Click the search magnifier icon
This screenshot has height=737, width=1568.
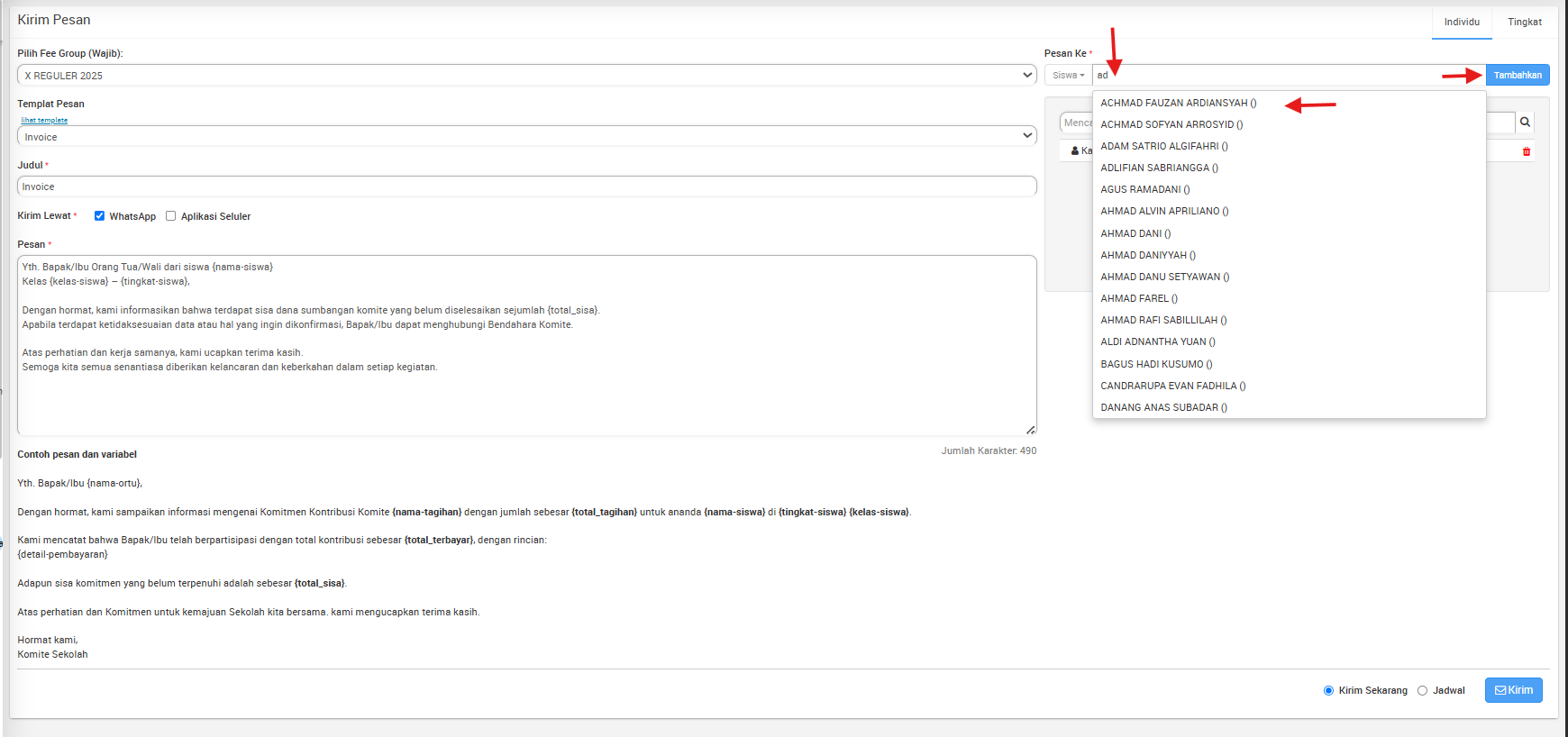tap(1525, 123)
